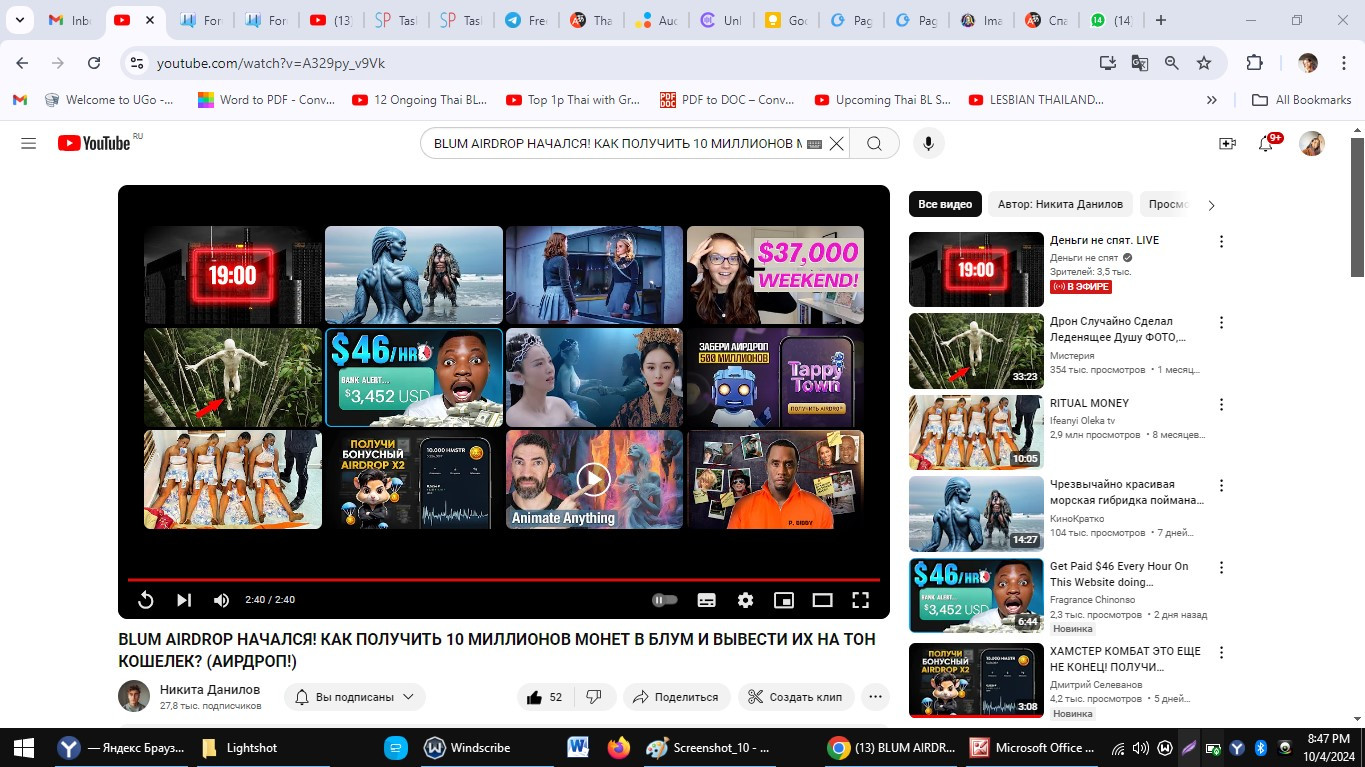Open the YouTube account avatar menu
1365x767 pixels.
[1312, 143]
